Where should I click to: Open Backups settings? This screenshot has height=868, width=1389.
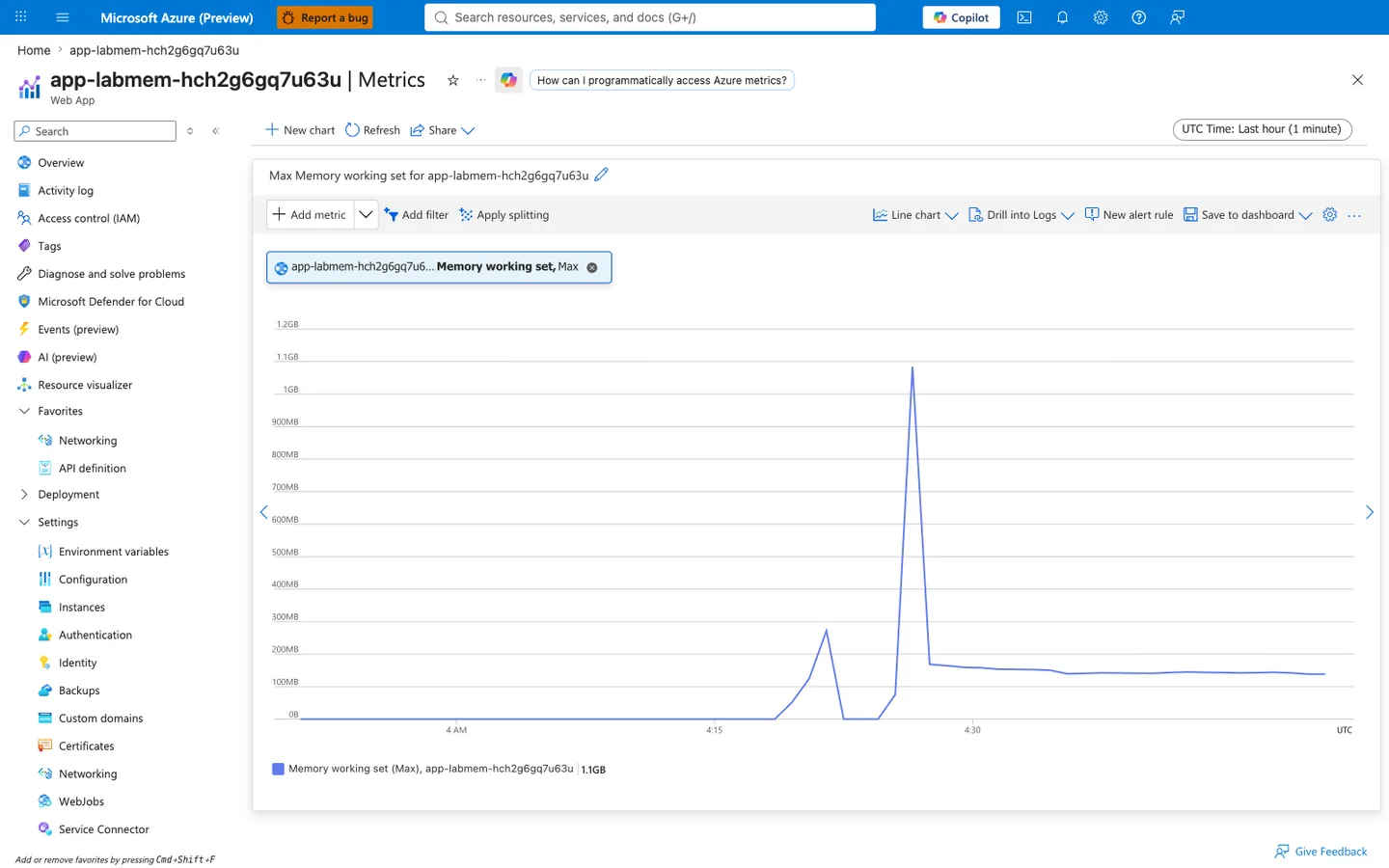(79, 691)
